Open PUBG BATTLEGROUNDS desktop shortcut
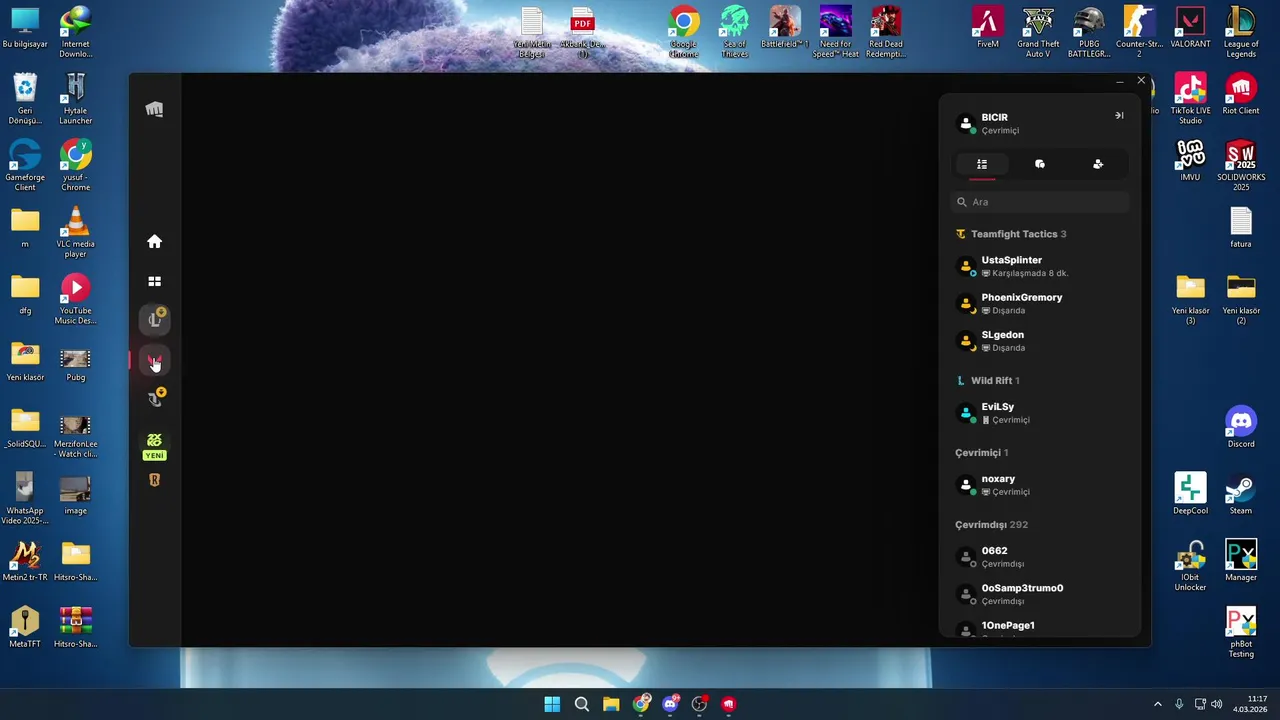 click(1089, 32)
